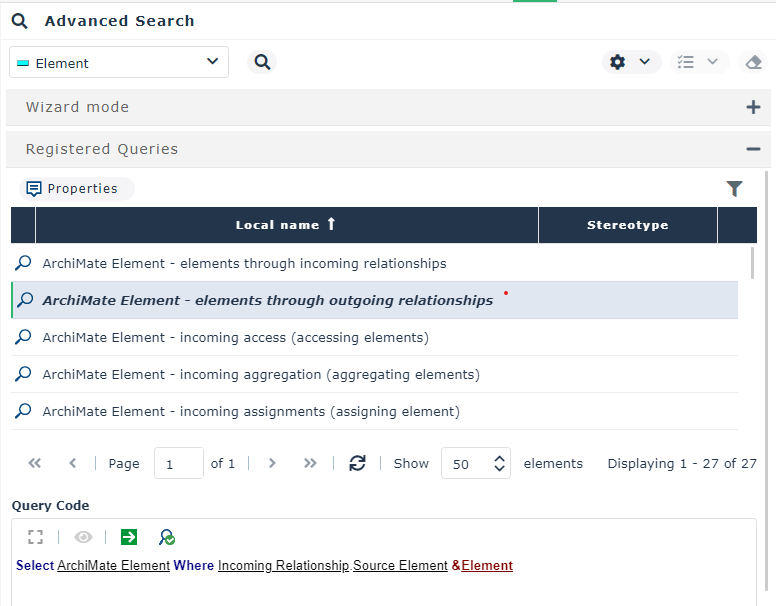Viewport: 776px width, 606px height.
Task: Click the eraser clear icon
Action: (754, 62)
